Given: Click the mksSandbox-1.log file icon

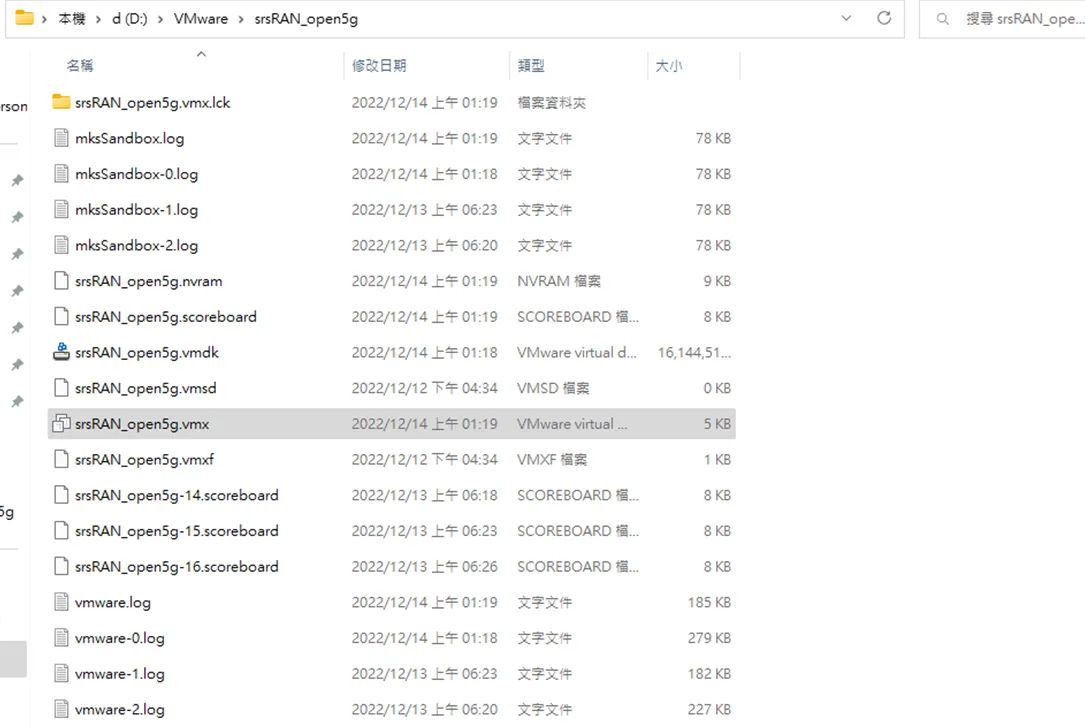Looking at the screenshot, I should coord(61,209).
